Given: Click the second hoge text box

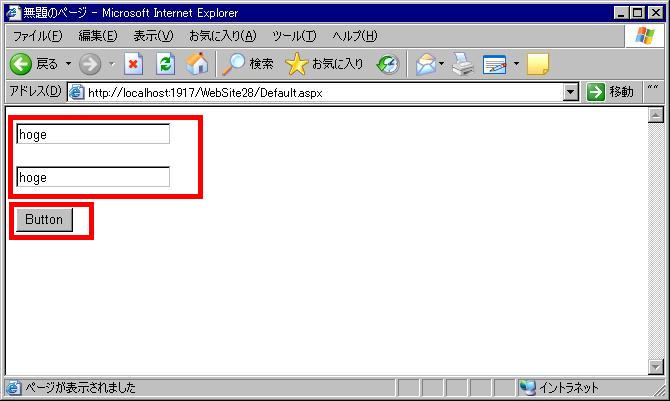Looking at the screenshot, I should coord(93,177).
